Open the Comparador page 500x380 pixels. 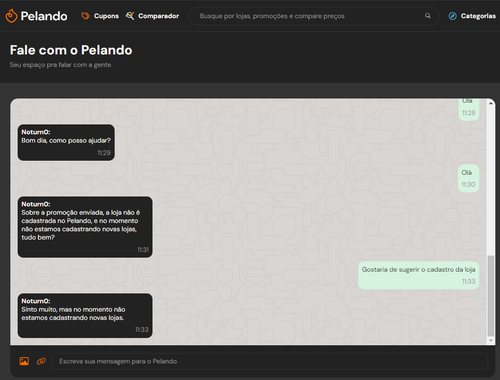(x=158, y=16)
